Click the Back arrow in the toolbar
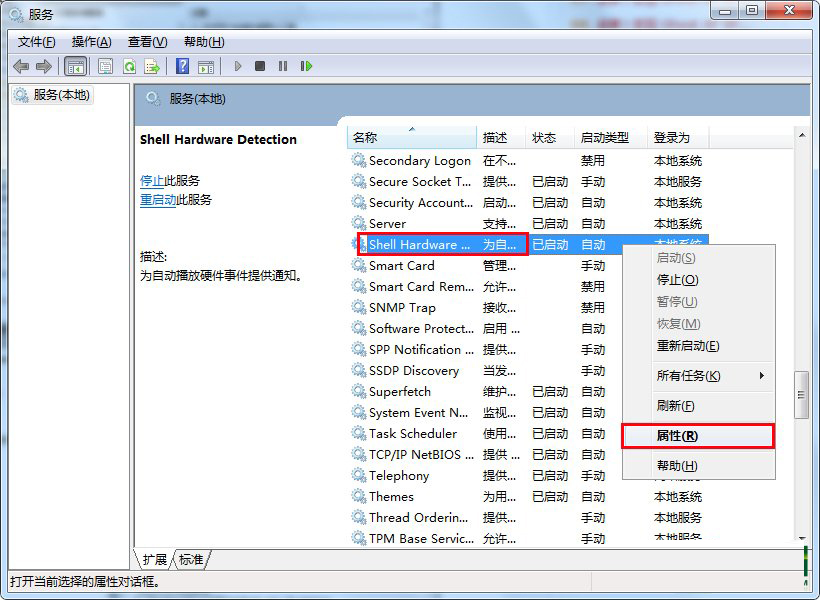 (x=21, y=66)
